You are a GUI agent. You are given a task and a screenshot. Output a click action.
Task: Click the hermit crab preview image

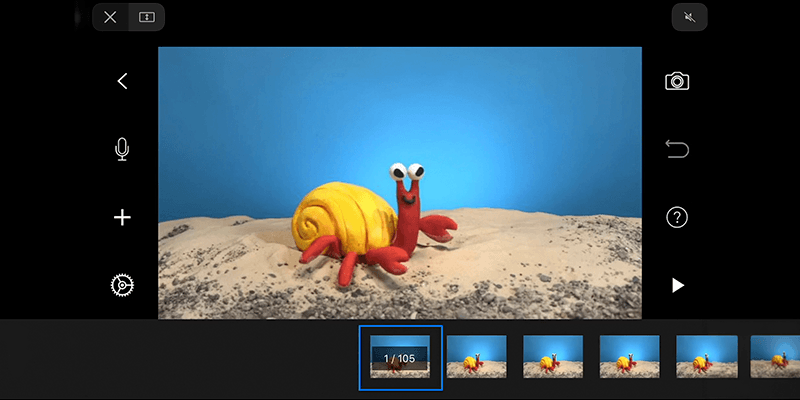400,183
